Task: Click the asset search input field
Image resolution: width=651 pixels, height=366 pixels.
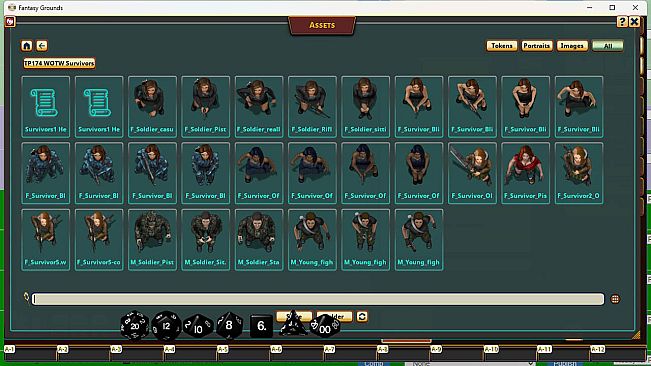Action: pyautogui.click(x=318, y=299)
